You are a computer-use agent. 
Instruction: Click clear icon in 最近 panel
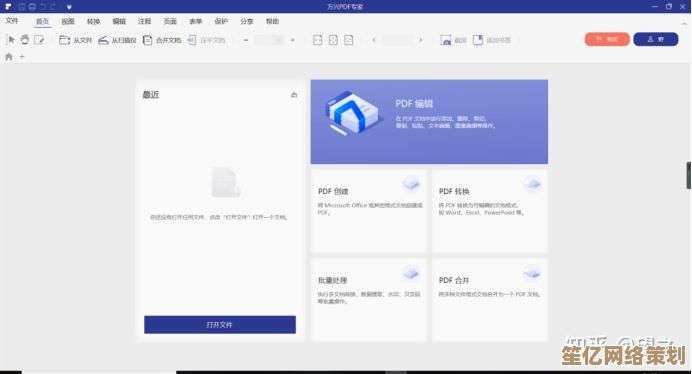point(294,94)
